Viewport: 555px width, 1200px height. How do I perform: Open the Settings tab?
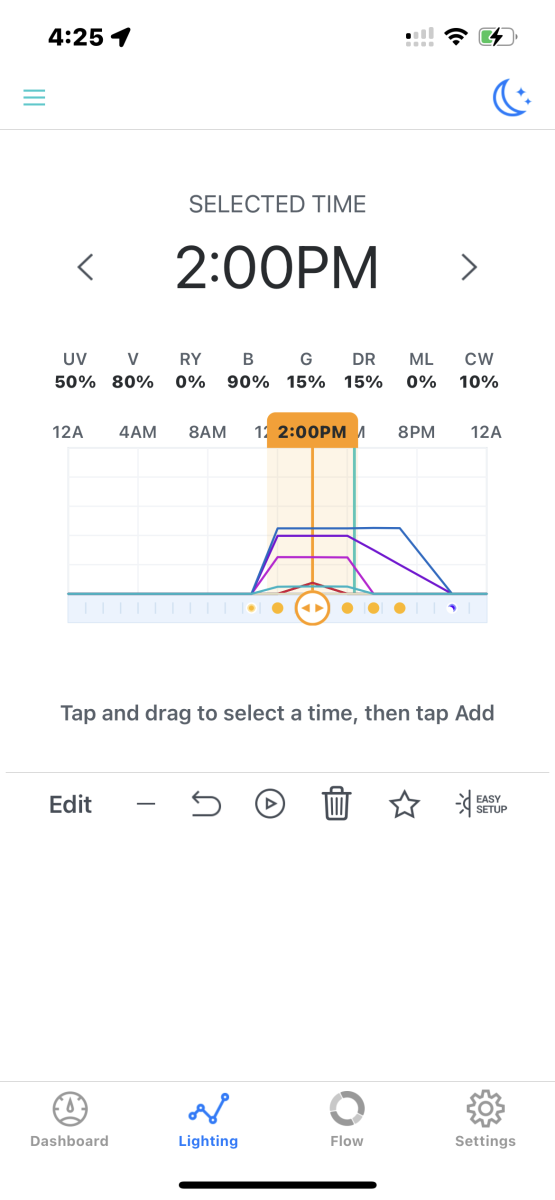tap(485, 1120)
